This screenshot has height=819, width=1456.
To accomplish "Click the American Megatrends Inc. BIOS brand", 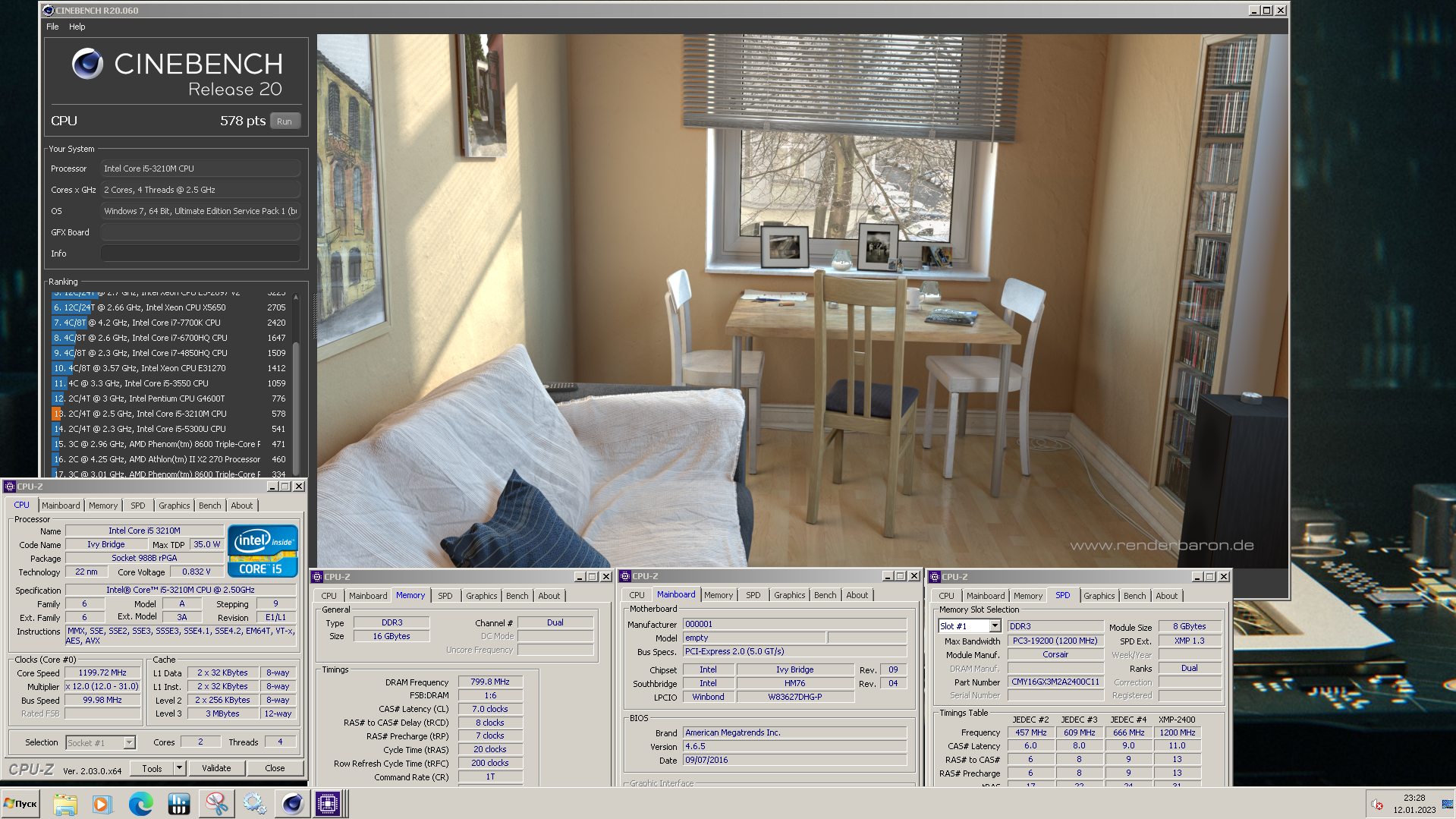I will coord(794,732).
